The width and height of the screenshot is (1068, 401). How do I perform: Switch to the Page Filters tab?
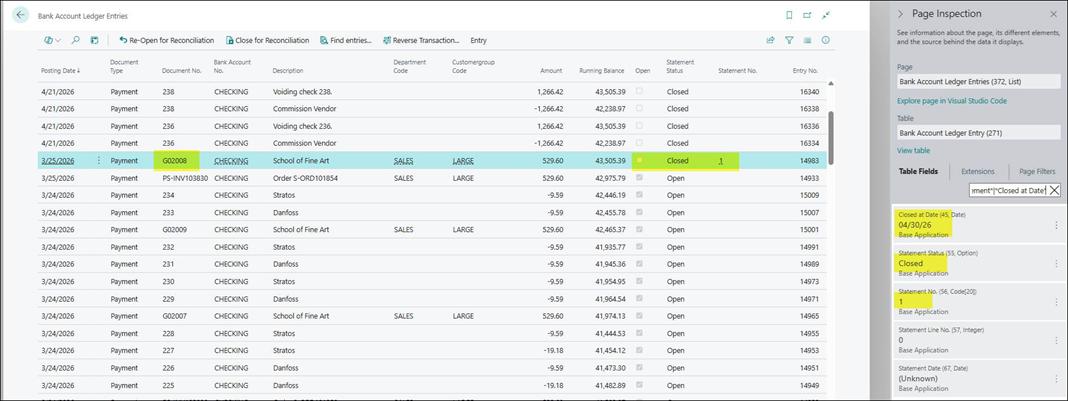pyautogui.click(x=1037, y=172)
